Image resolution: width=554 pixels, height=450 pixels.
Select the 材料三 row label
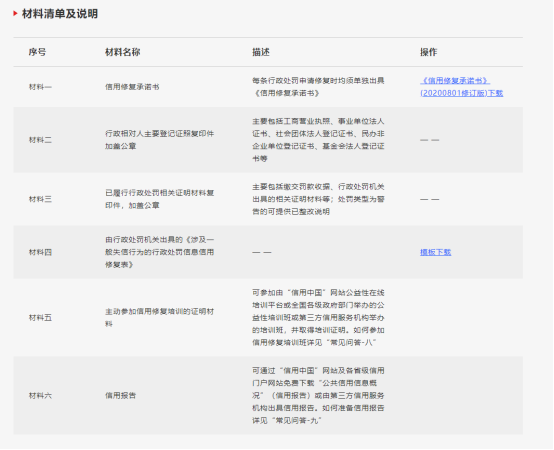click(x=40, y=199)
